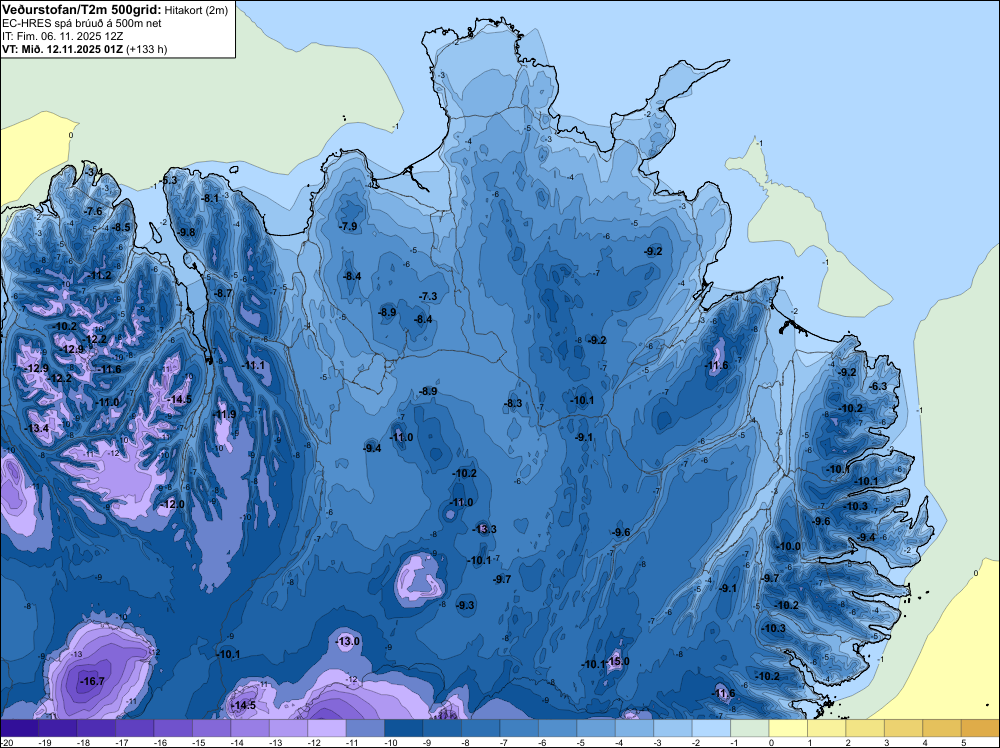Click the -8.3 temperature label

513,403
